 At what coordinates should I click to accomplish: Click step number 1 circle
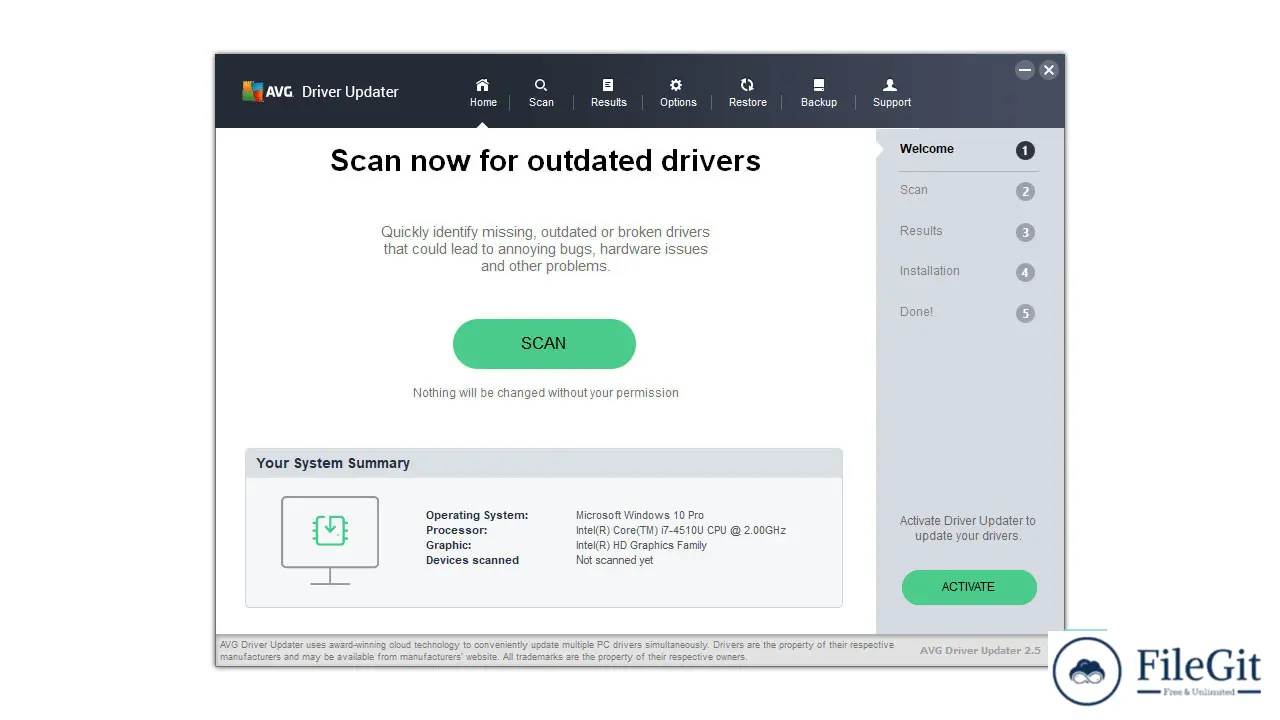[1025, 151]
